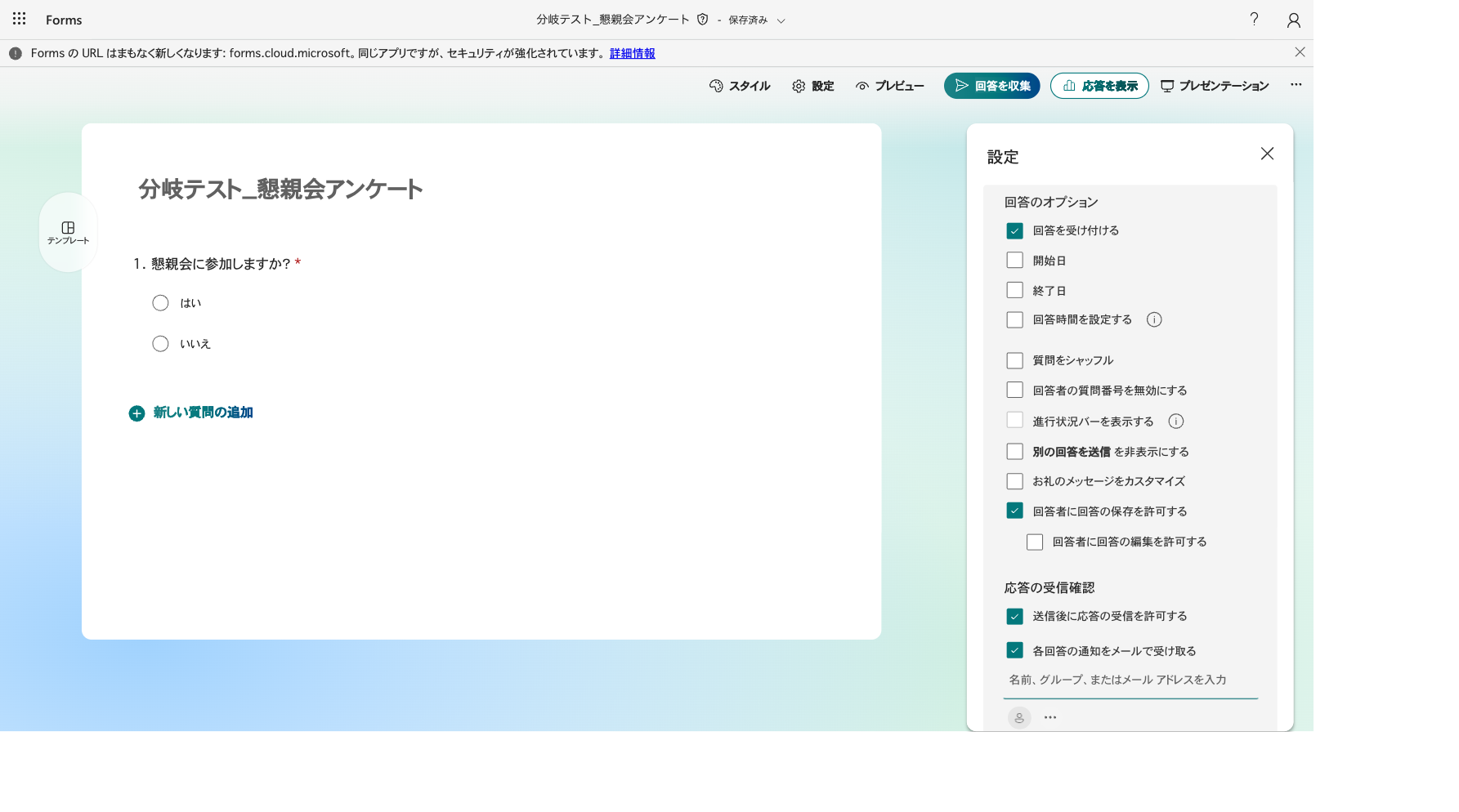
Task: Click the 回答を収集 button
Action: click(991, 86)
